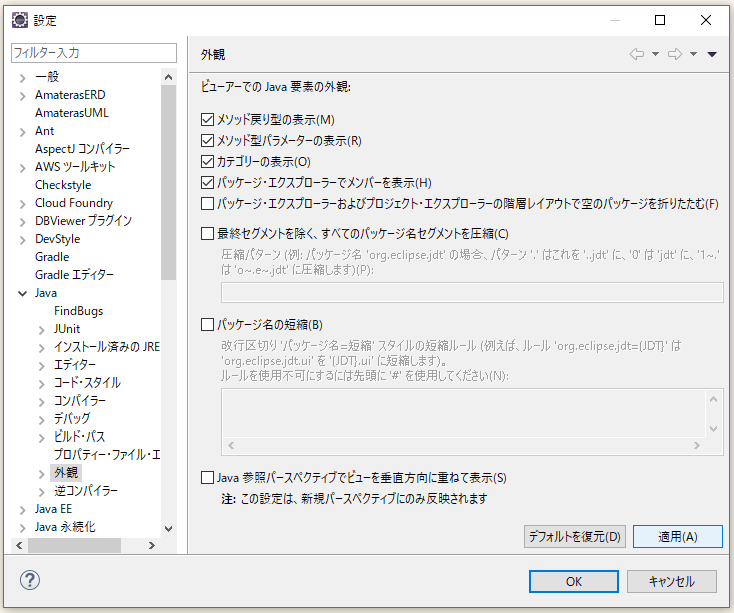
Task: Enable 最終セグメントを除く…圧縮(C) checkbox
Action: [x=207, y=233]
